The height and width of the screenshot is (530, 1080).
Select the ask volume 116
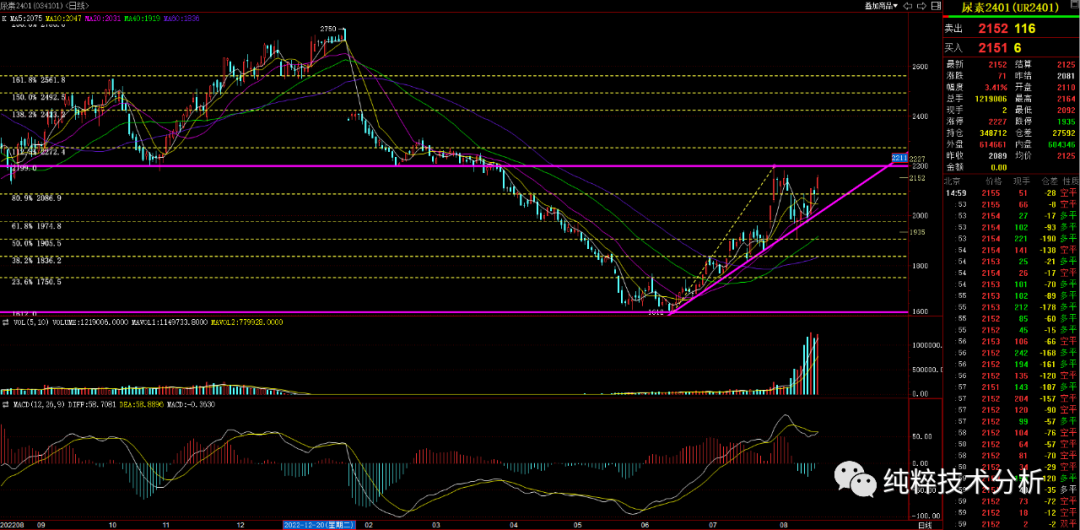pyautogui.click(x=1025, y=28)
